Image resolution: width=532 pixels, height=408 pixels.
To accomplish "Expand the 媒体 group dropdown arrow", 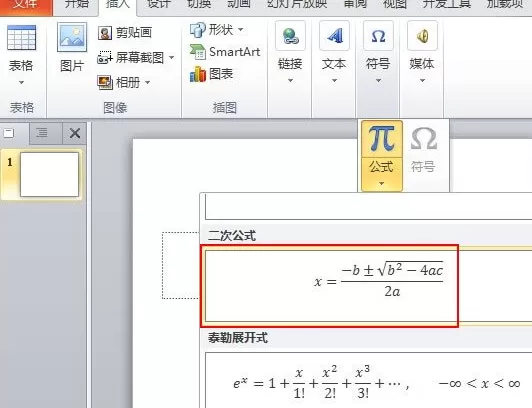I will pos(422,81).
